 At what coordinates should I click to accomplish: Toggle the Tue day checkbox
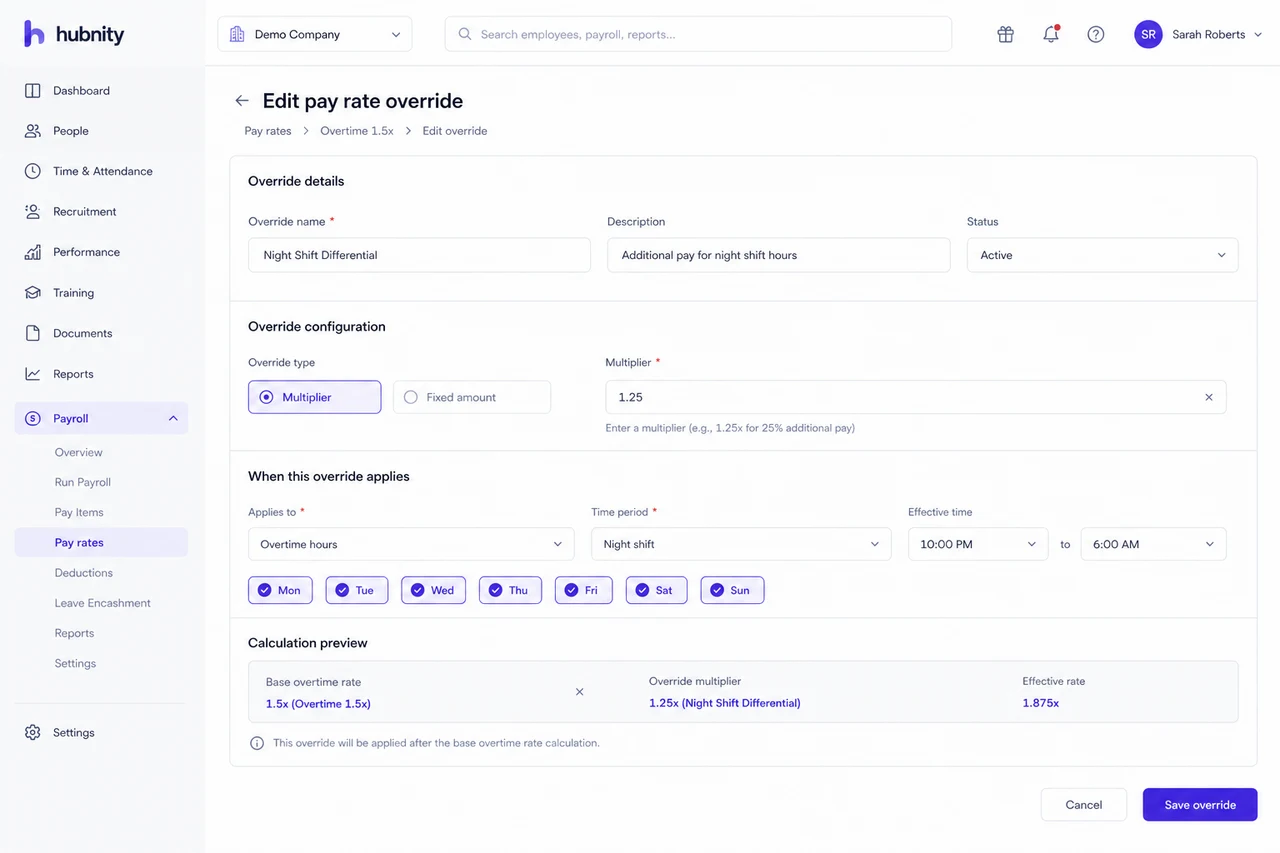[357, 590]
